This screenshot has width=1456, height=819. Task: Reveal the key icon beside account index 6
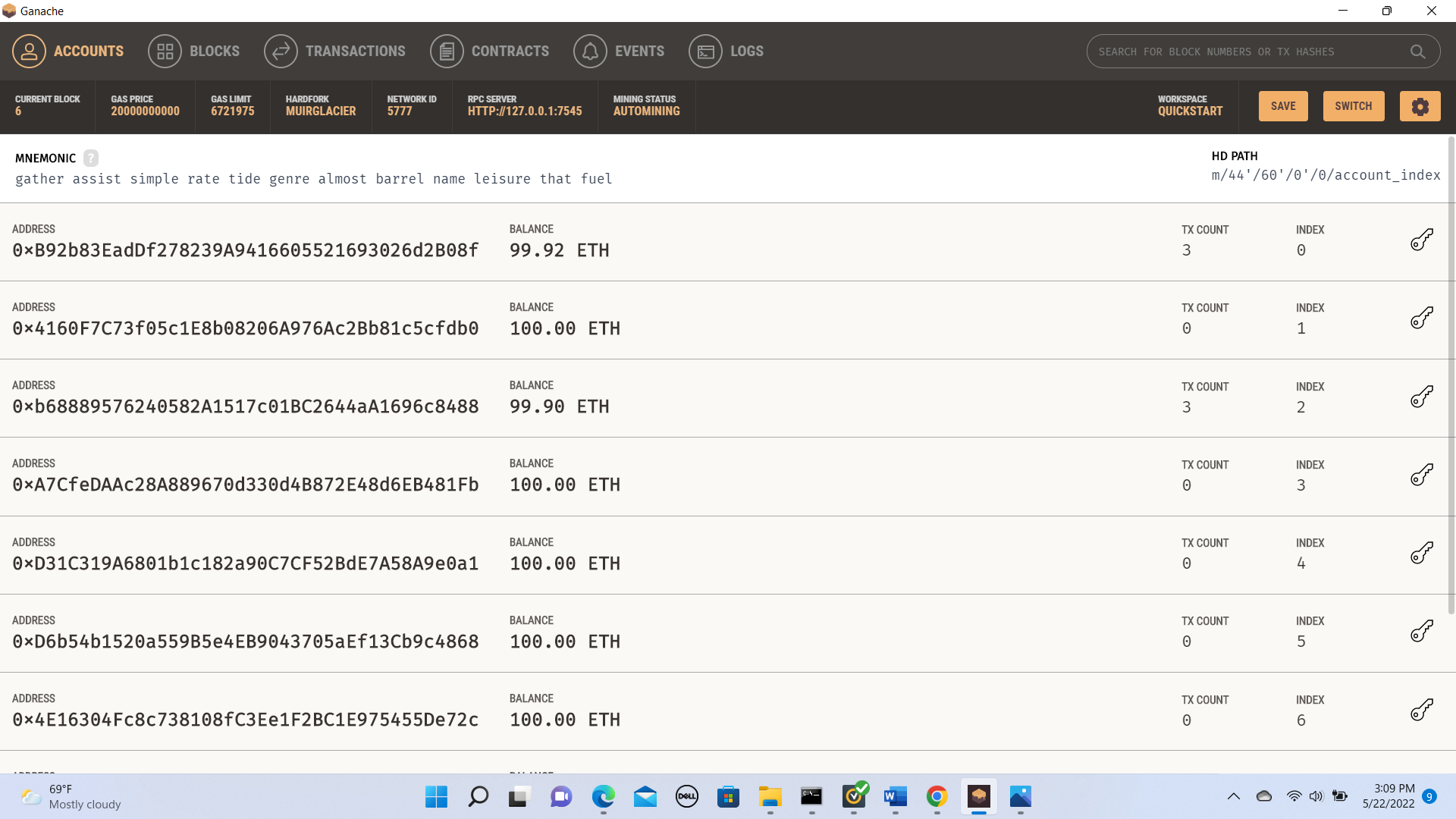point(1422,709)
